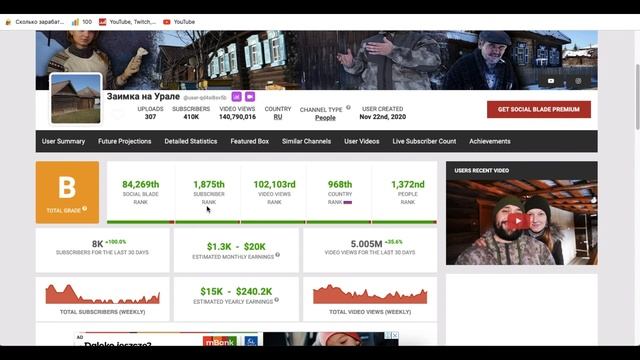Image resolution: width=640 pixels, height=360 pixels.
Task: Play the Users Recent Video
Action: tap(518, 221)
